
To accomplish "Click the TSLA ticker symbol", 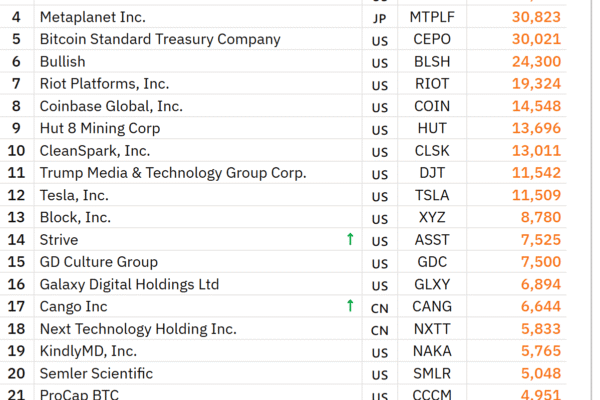I will point(432,195).
